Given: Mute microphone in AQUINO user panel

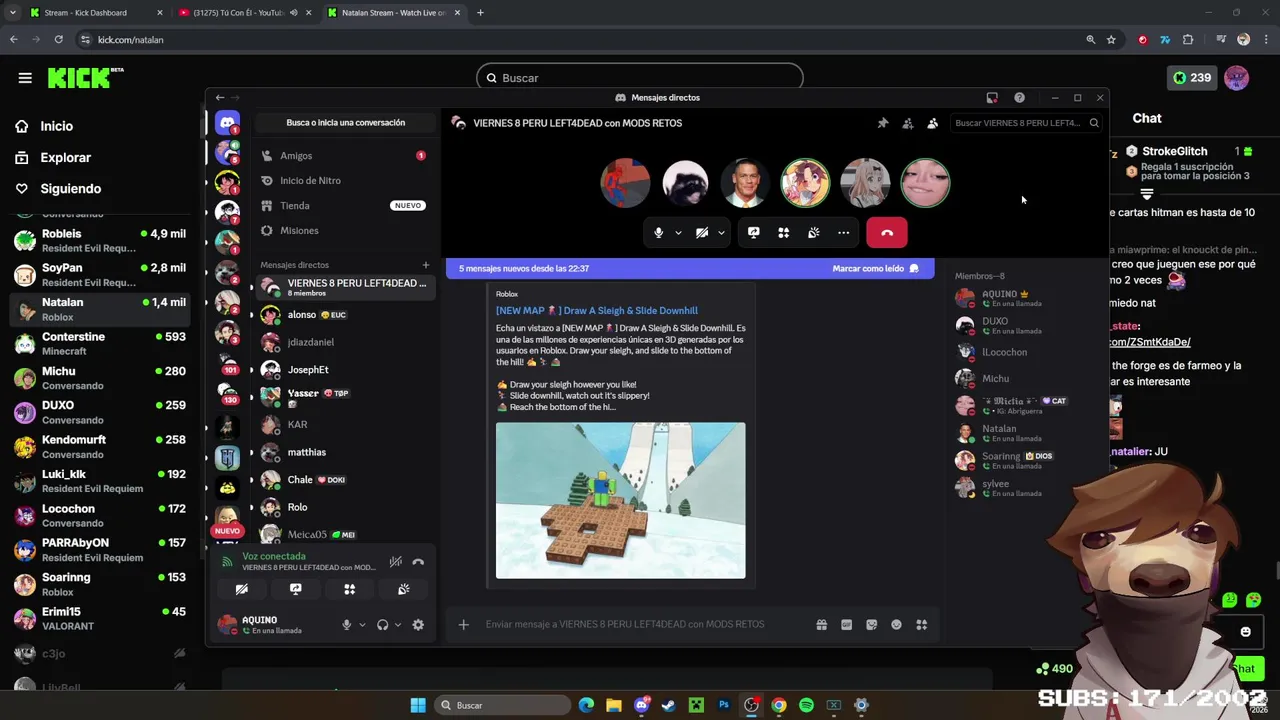Looking at the screenshot, I should click(x=347, y=625).
